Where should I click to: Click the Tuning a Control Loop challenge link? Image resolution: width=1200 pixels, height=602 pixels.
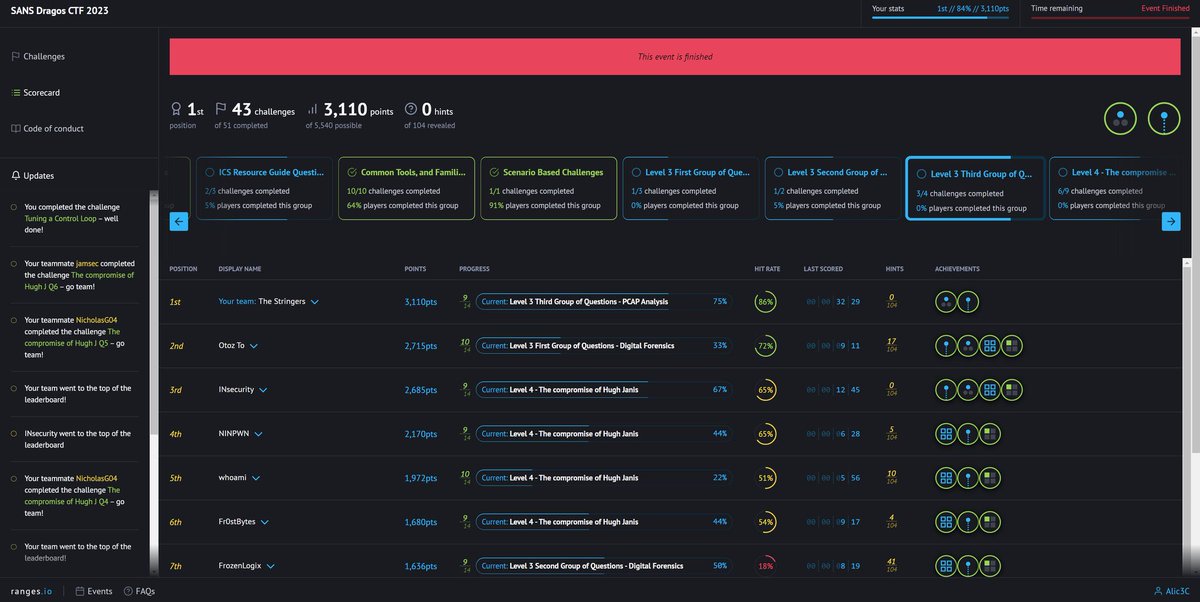pos(59,218)
